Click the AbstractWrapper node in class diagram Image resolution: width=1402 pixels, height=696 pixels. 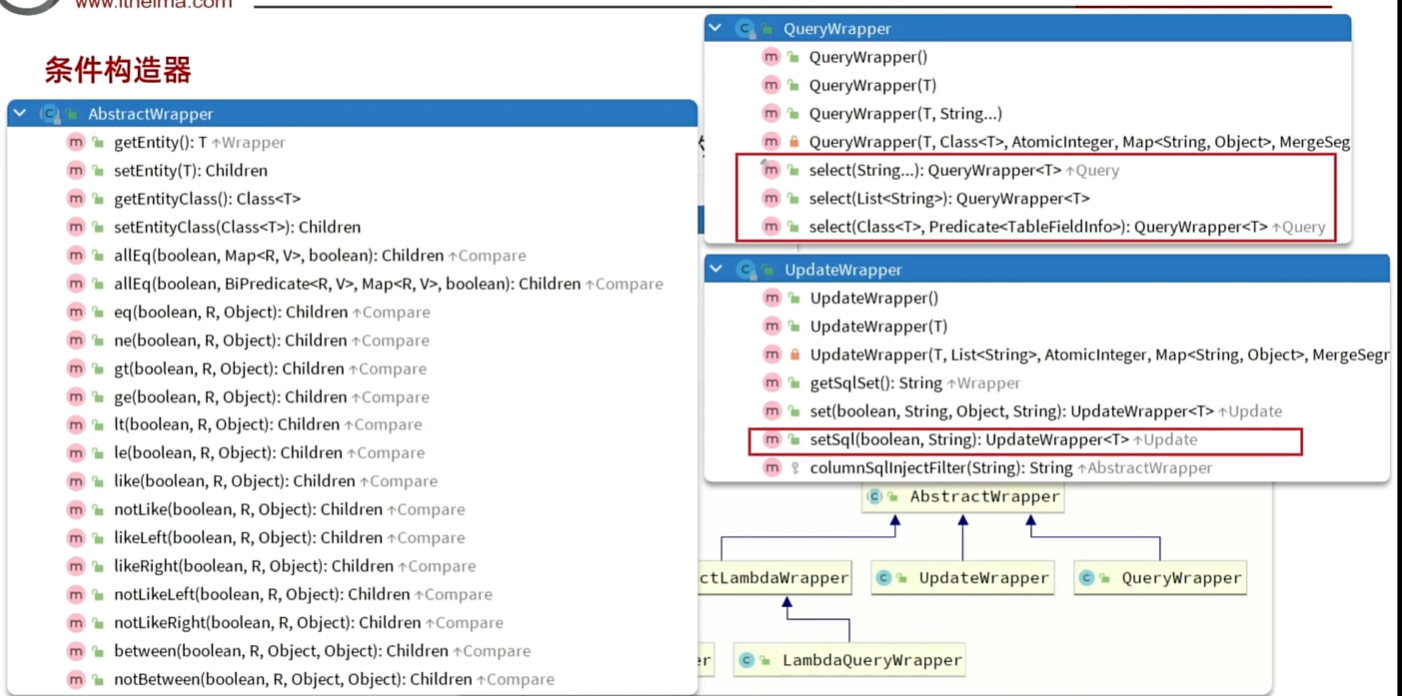964,496
